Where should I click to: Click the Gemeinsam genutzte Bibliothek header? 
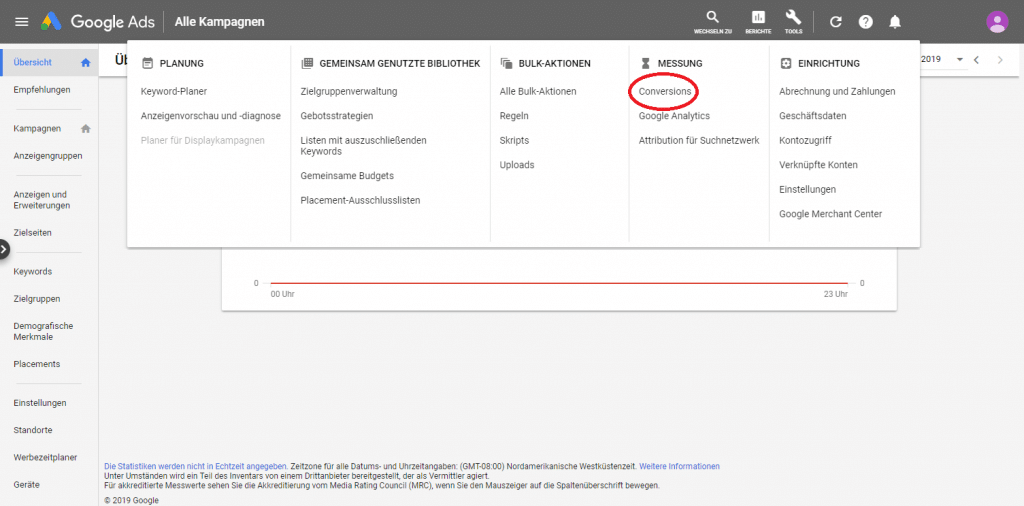coord(391,63)
